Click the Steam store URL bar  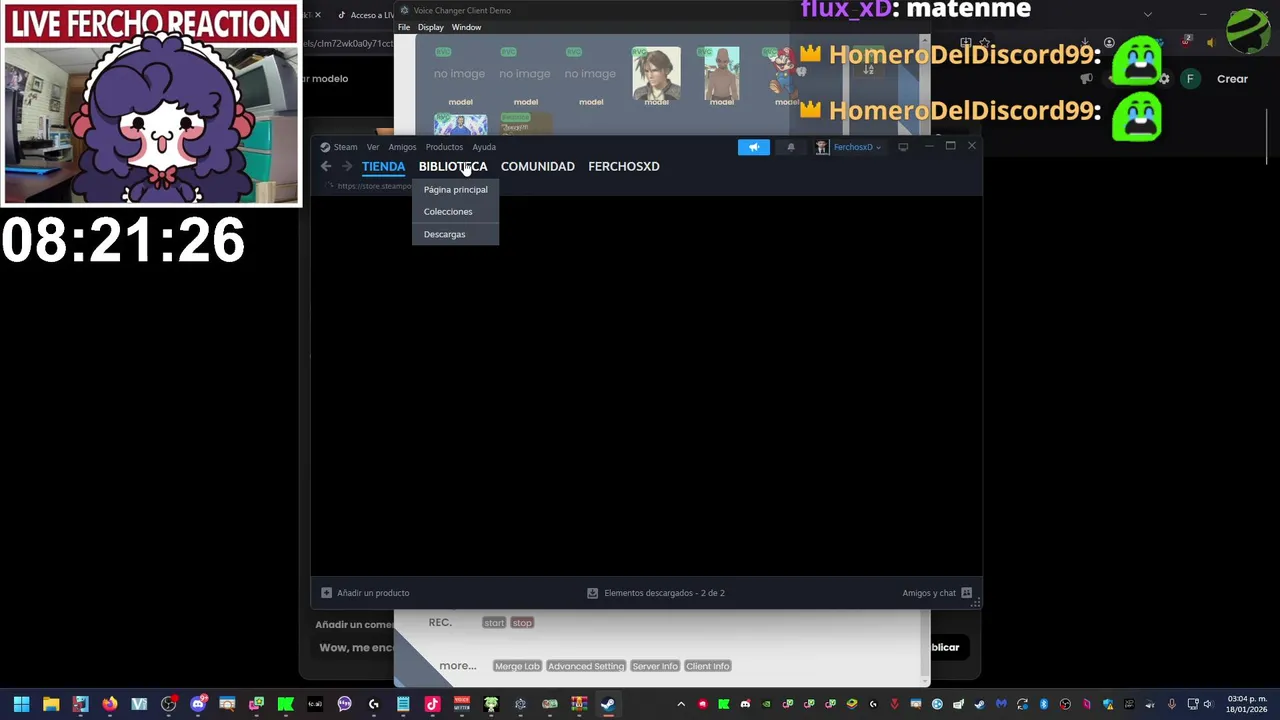(x=374, y=186)
